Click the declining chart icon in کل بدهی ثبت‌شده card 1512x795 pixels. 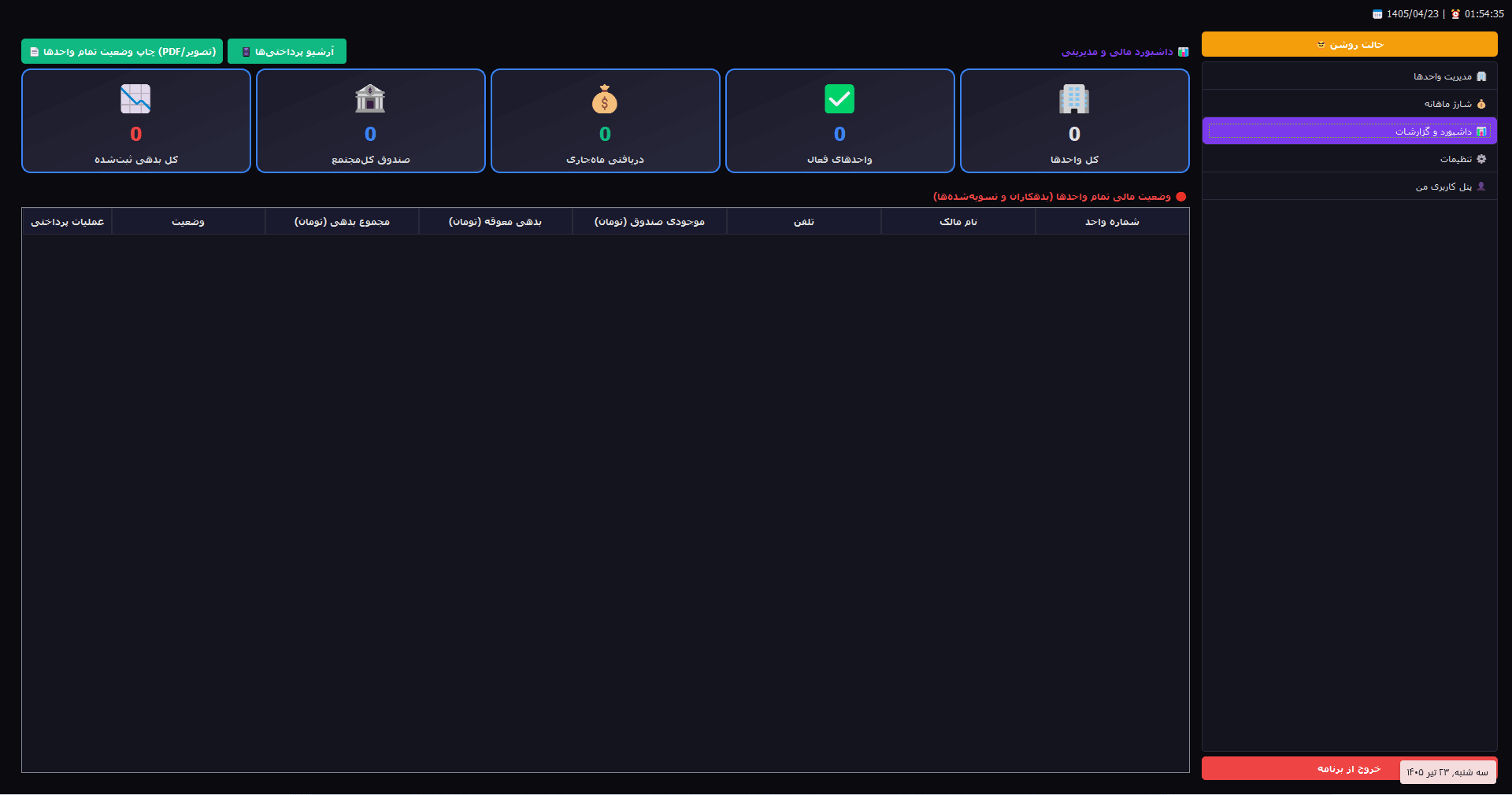135,99
